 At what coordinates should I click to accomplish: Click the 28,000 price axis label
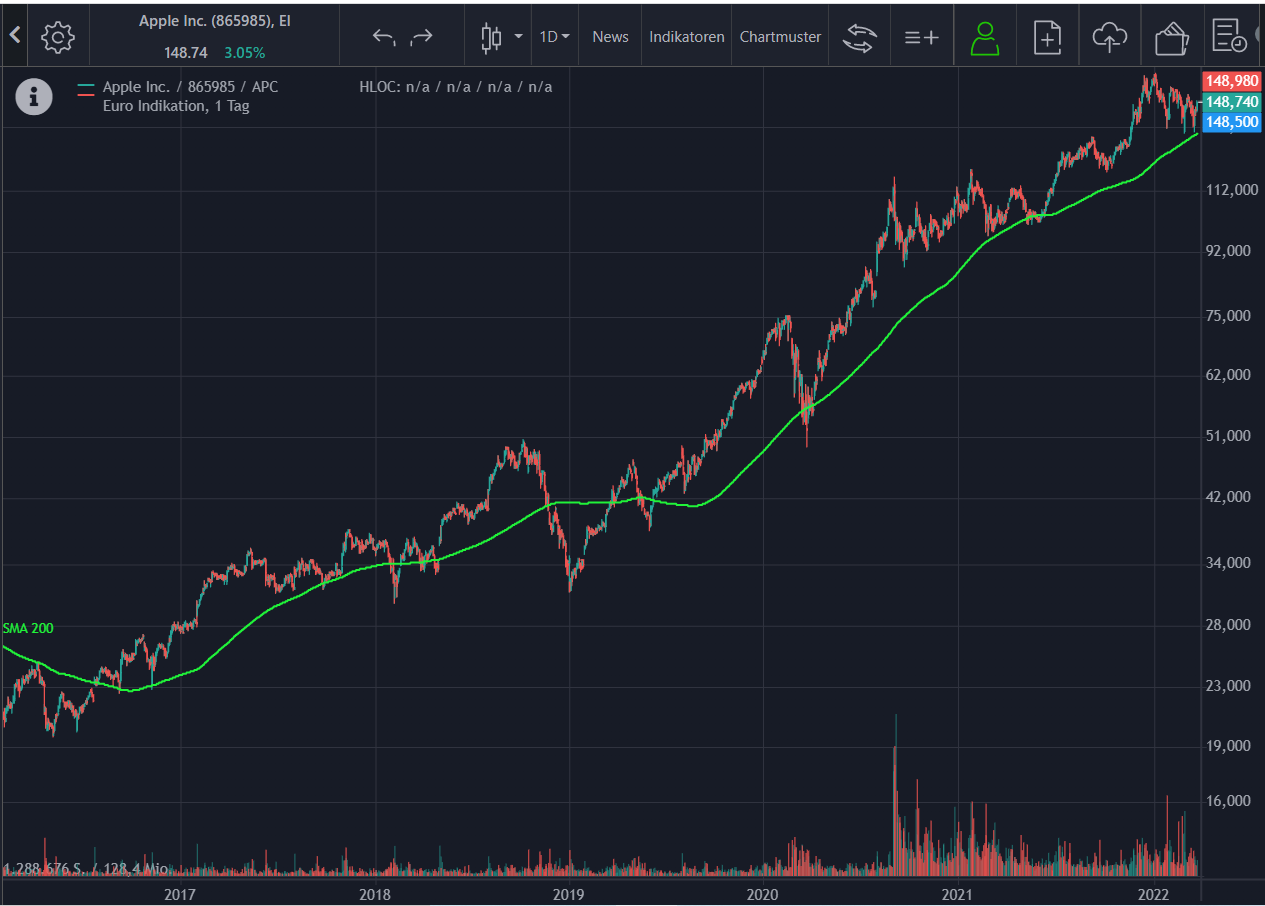coord(1226,625)
